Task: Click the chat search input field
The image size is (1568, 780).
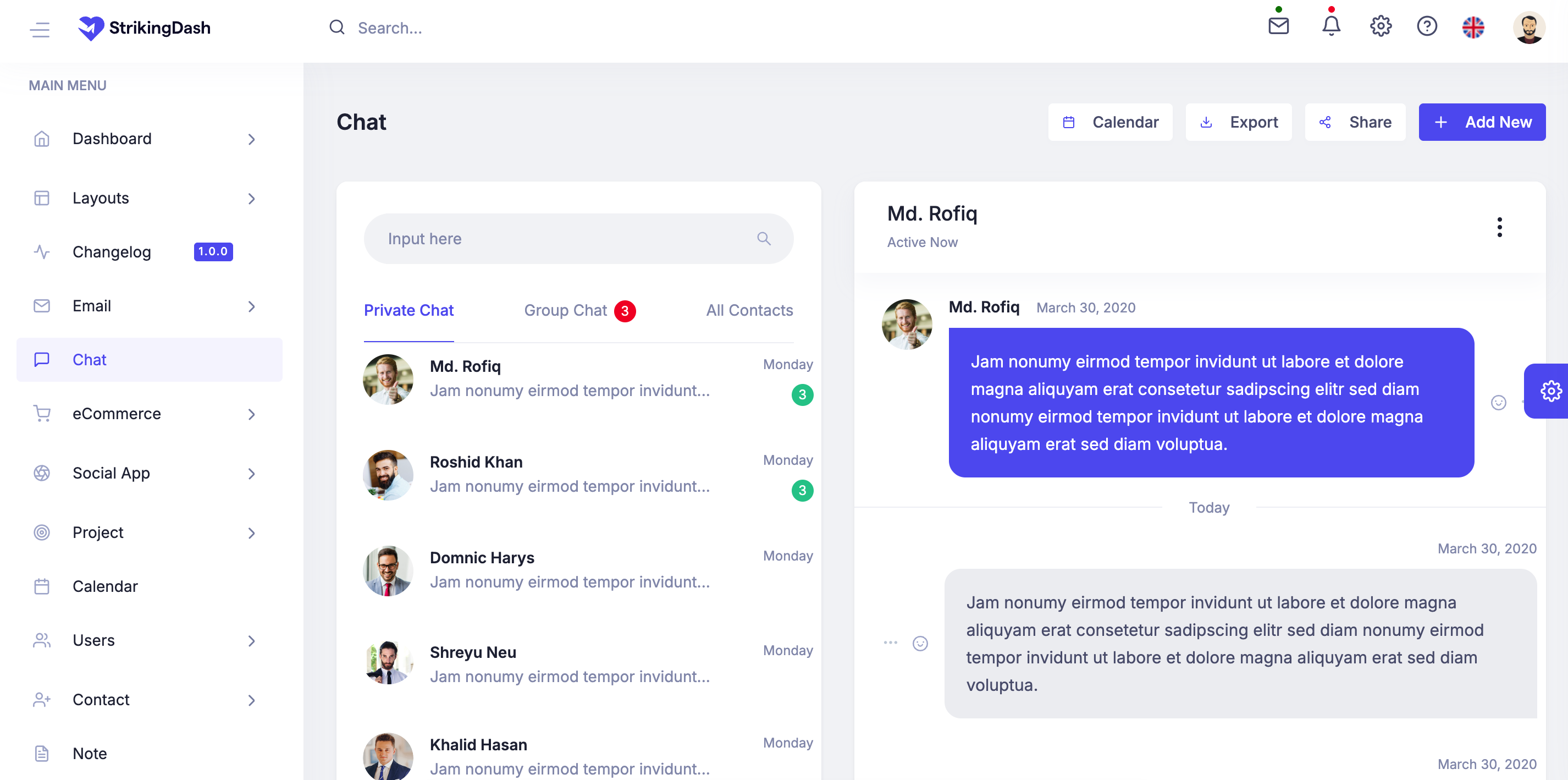Action: 578,238
